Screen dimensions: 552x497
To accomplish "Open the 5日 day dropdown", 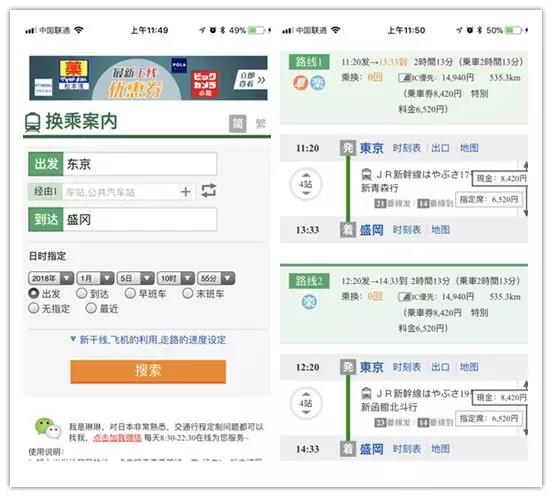I will (136, 278).
